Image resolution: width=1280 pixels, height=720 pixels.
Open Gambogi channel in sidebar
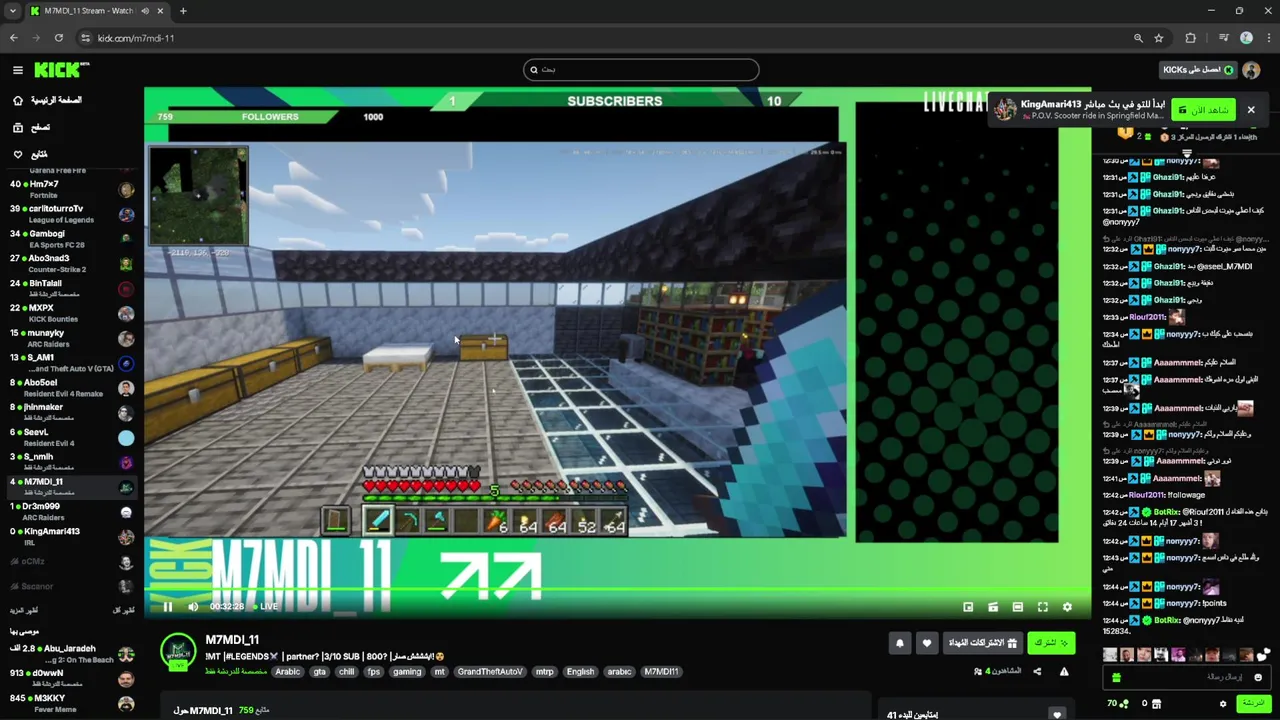tap(70, 239)
